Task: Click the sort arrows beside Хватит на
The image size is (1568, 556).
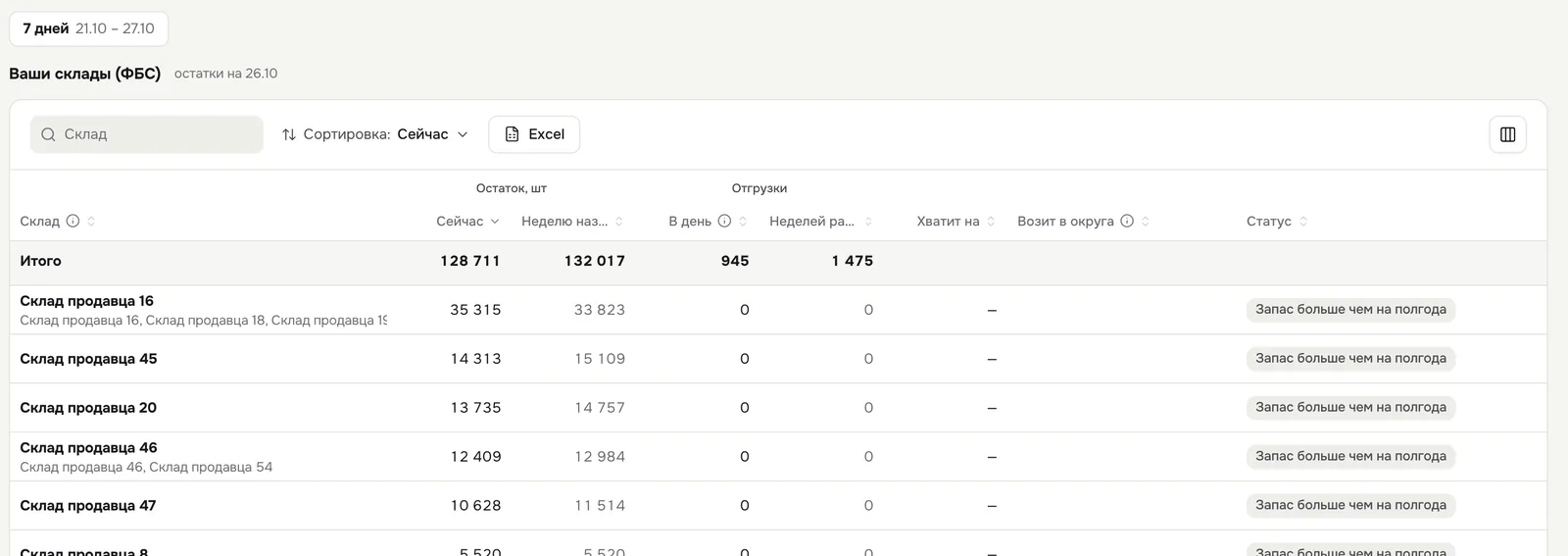Action: pyautogui.click(x=991, y=222)
